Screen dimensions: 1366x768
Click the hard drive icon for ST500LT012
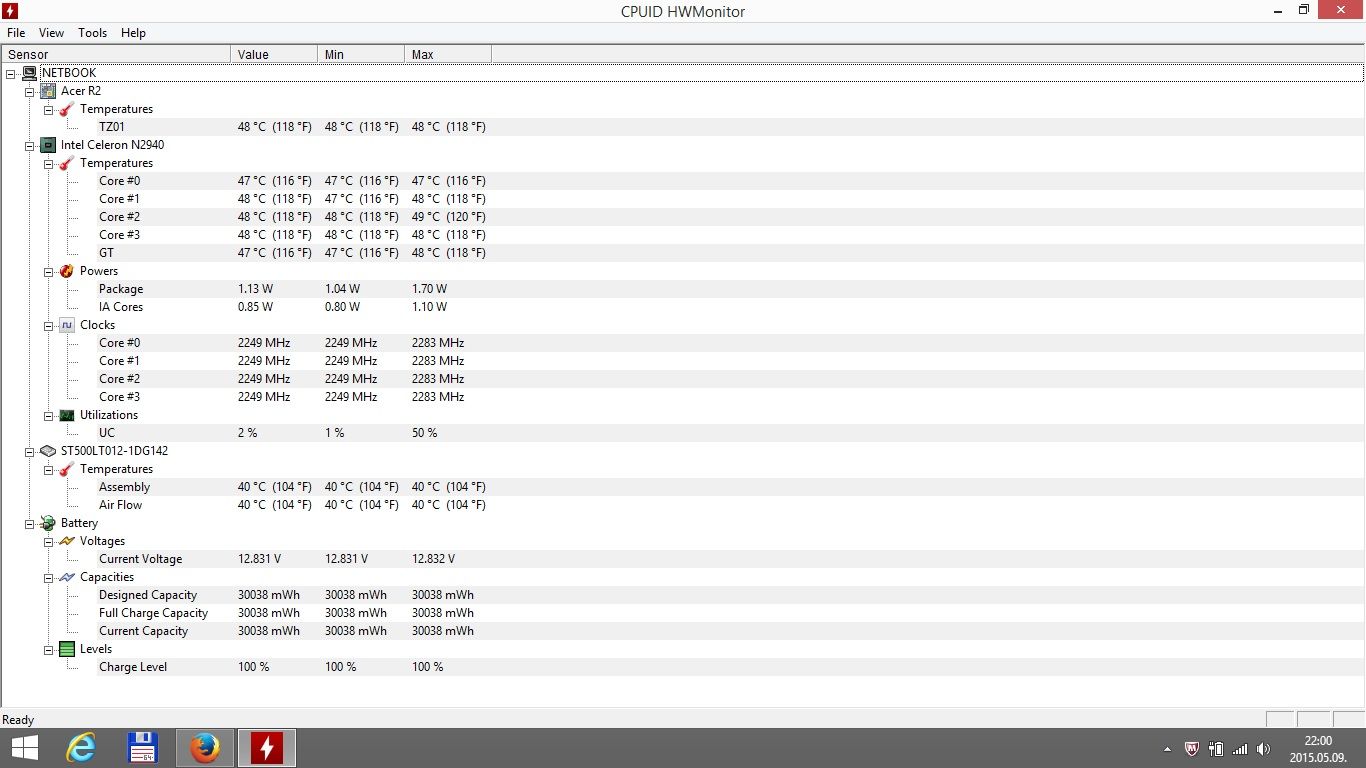coord(48,451)
